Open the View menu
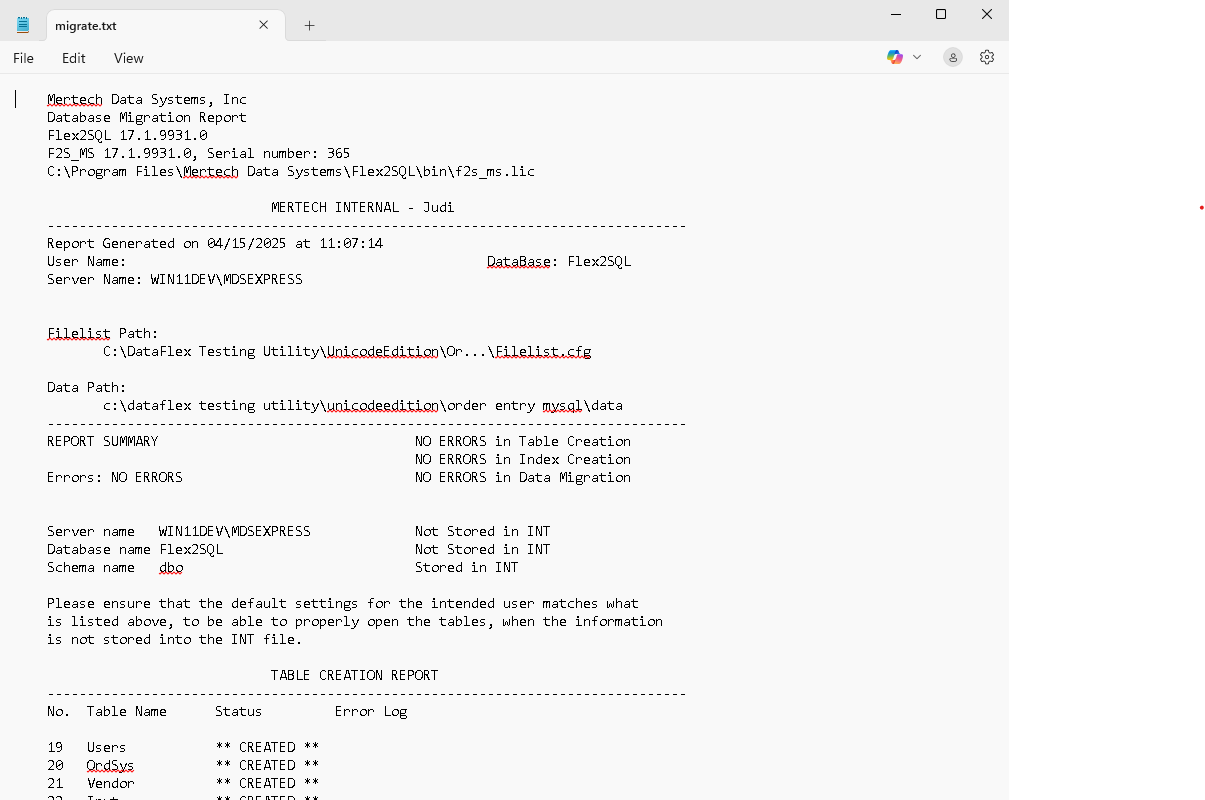Image resolution: width=1205 pixels, height=800 pixels. 128,58
